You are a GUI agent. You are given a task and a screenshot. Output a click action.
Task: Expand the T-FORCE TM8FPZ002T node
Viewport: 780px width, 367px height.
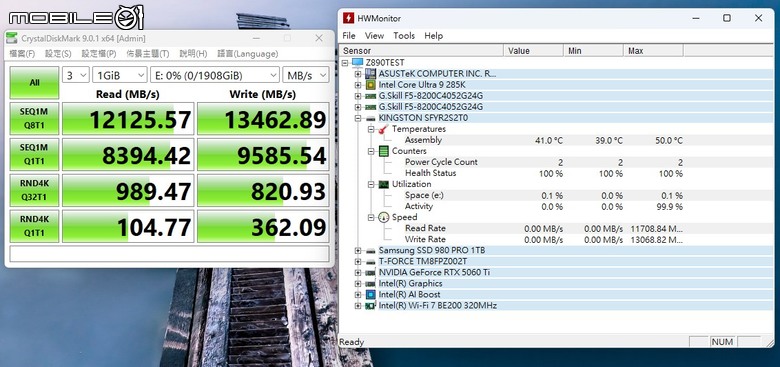click(358, 262)
